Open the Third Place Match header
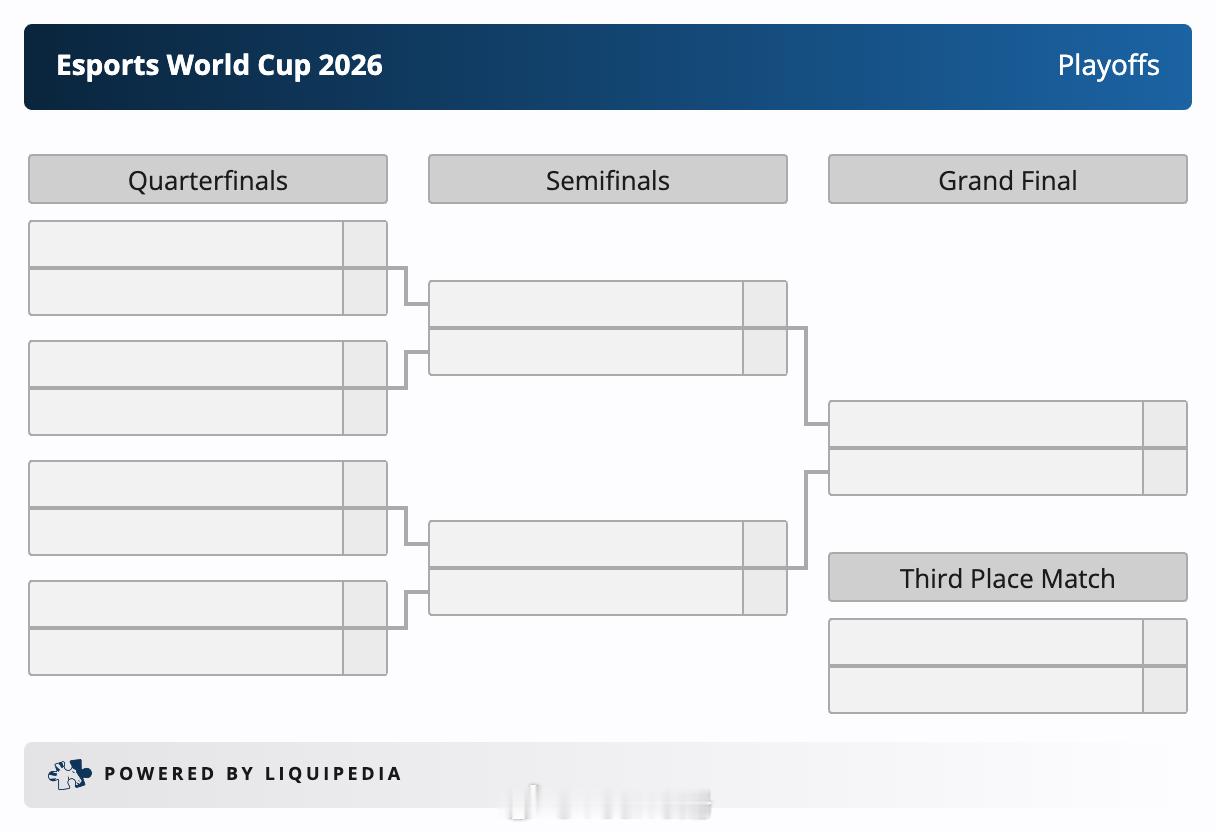 [1008, 578]
